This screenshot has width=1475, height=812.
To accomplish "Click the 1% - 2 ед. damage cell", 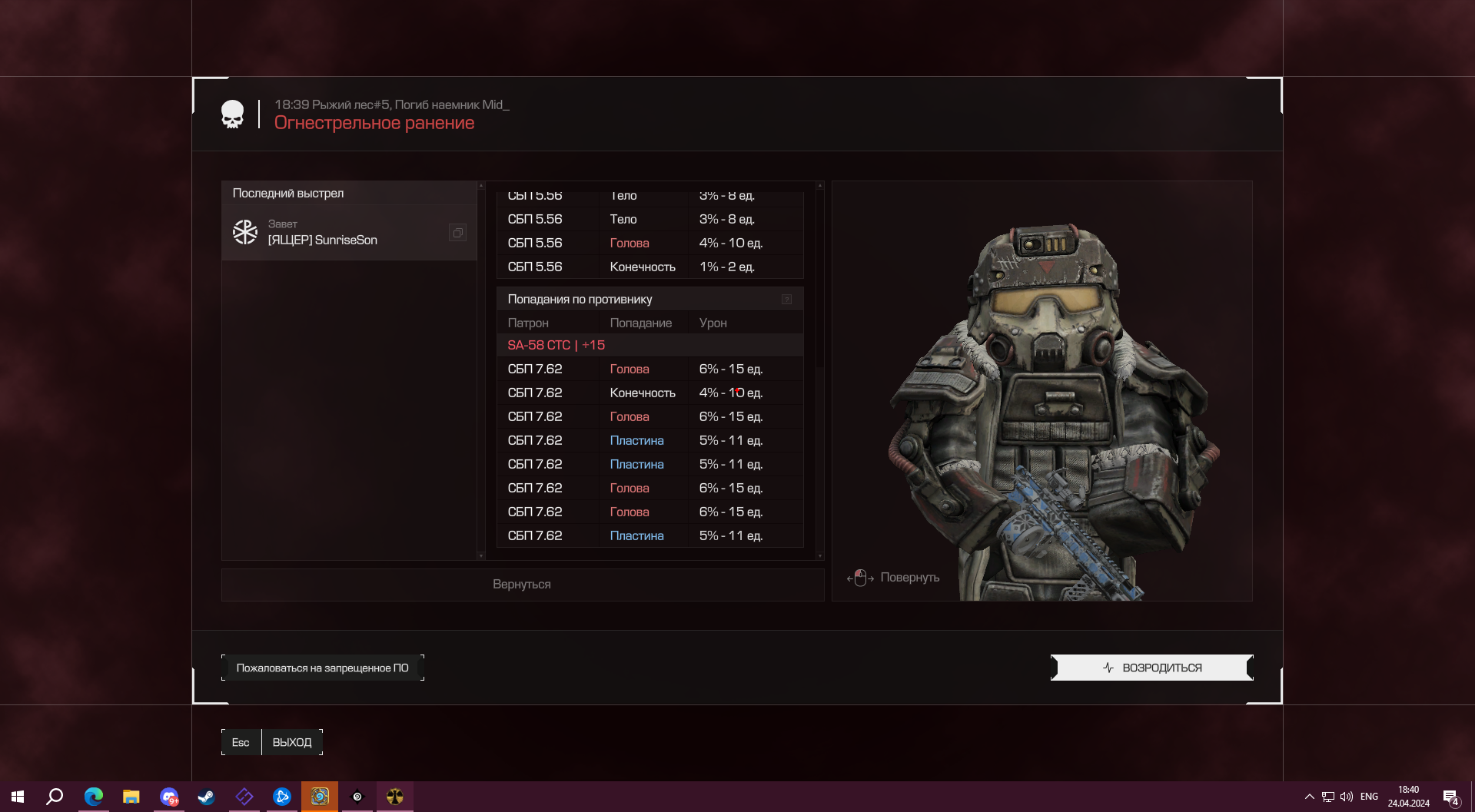I will coord(727,267).
